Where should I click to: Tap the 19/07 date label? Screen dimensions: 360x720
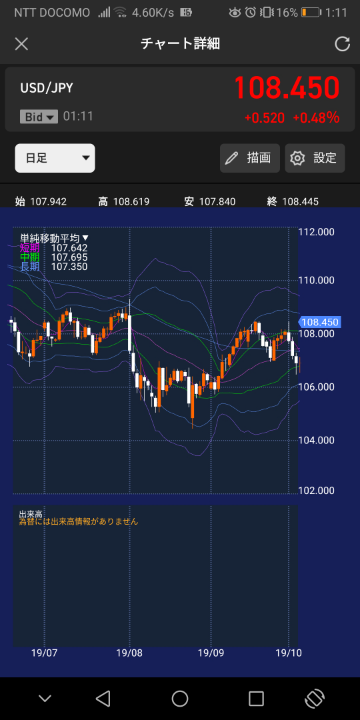point(45,652)
